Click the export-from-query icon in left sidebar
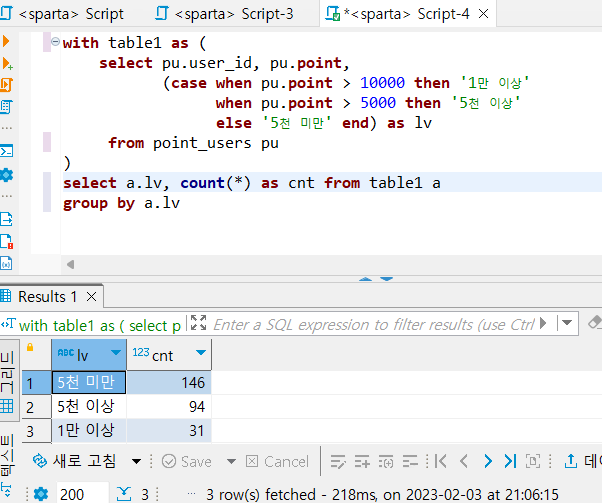The width and height of the screenshot is (602, 503). [x=6, y=219]
